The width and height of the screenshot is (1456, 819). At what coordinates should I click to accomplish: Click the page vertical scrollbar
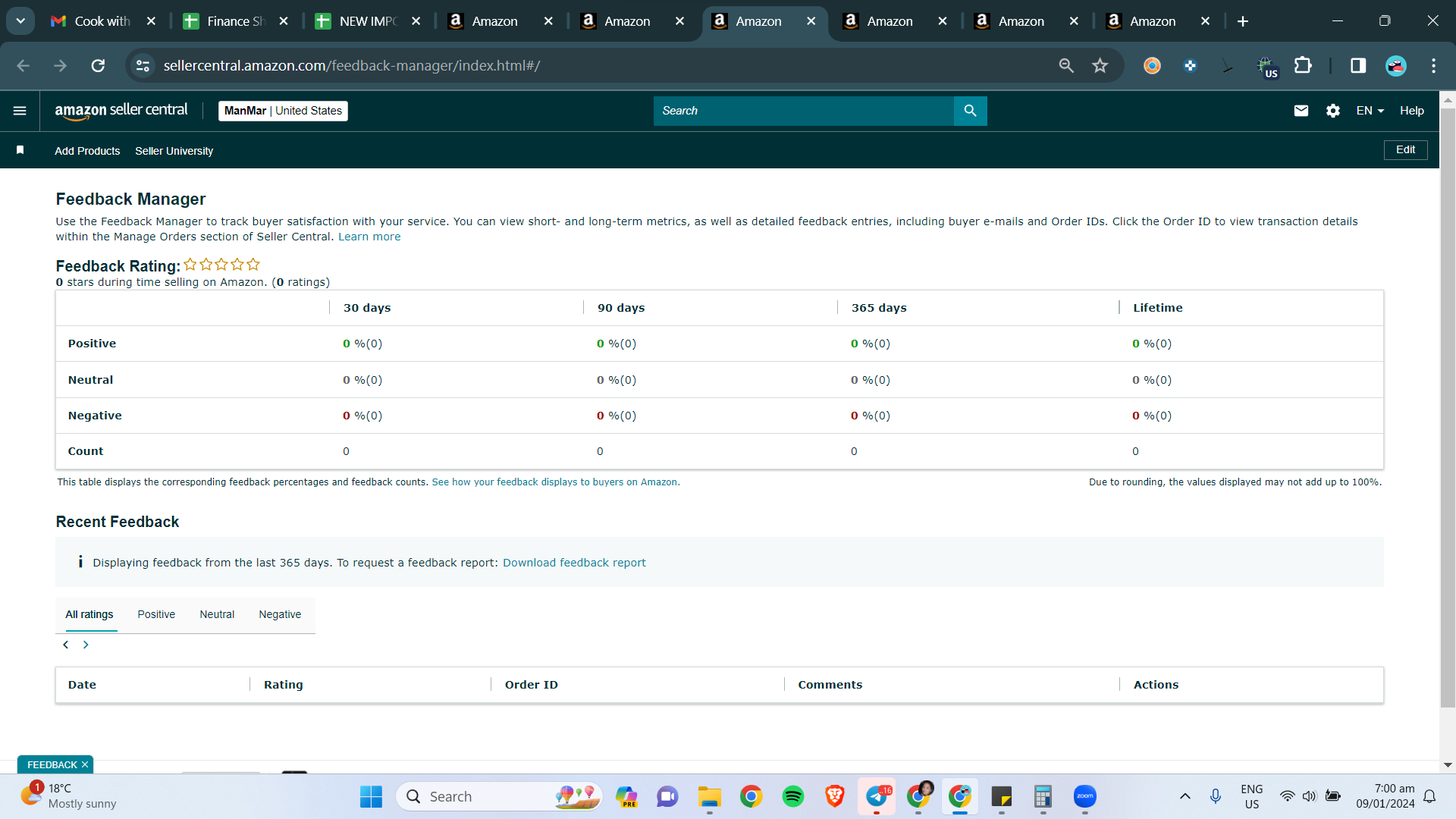click(1448, 409)
